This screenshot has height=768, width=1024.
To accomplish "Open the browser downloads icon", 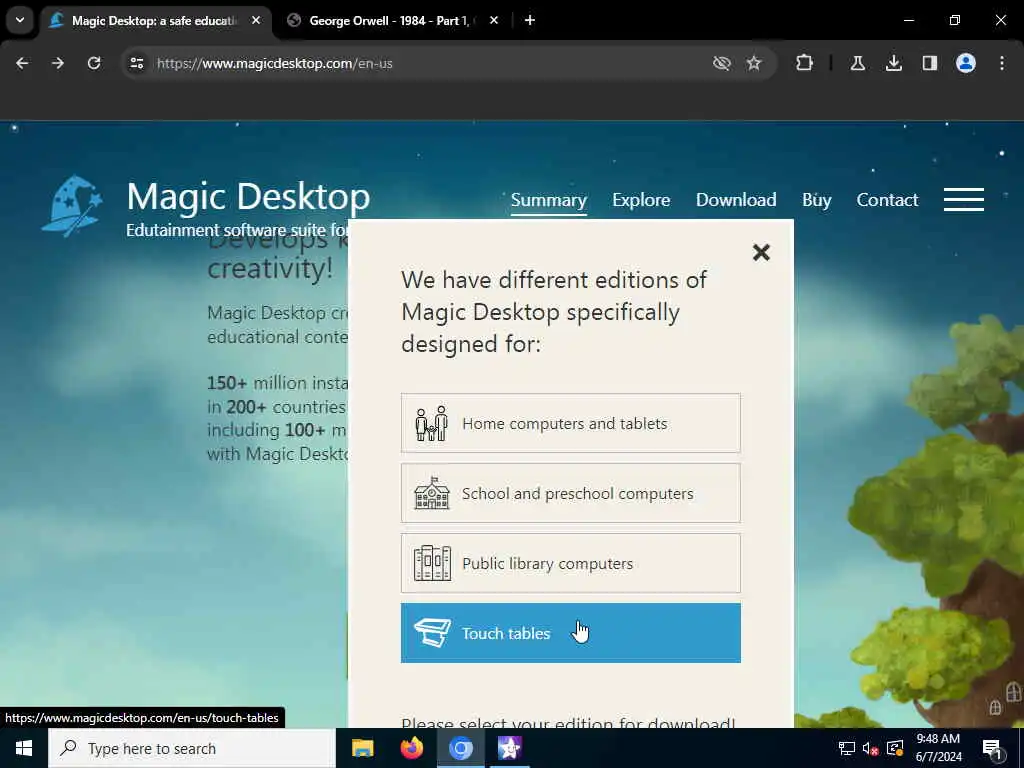I will 893,63.
